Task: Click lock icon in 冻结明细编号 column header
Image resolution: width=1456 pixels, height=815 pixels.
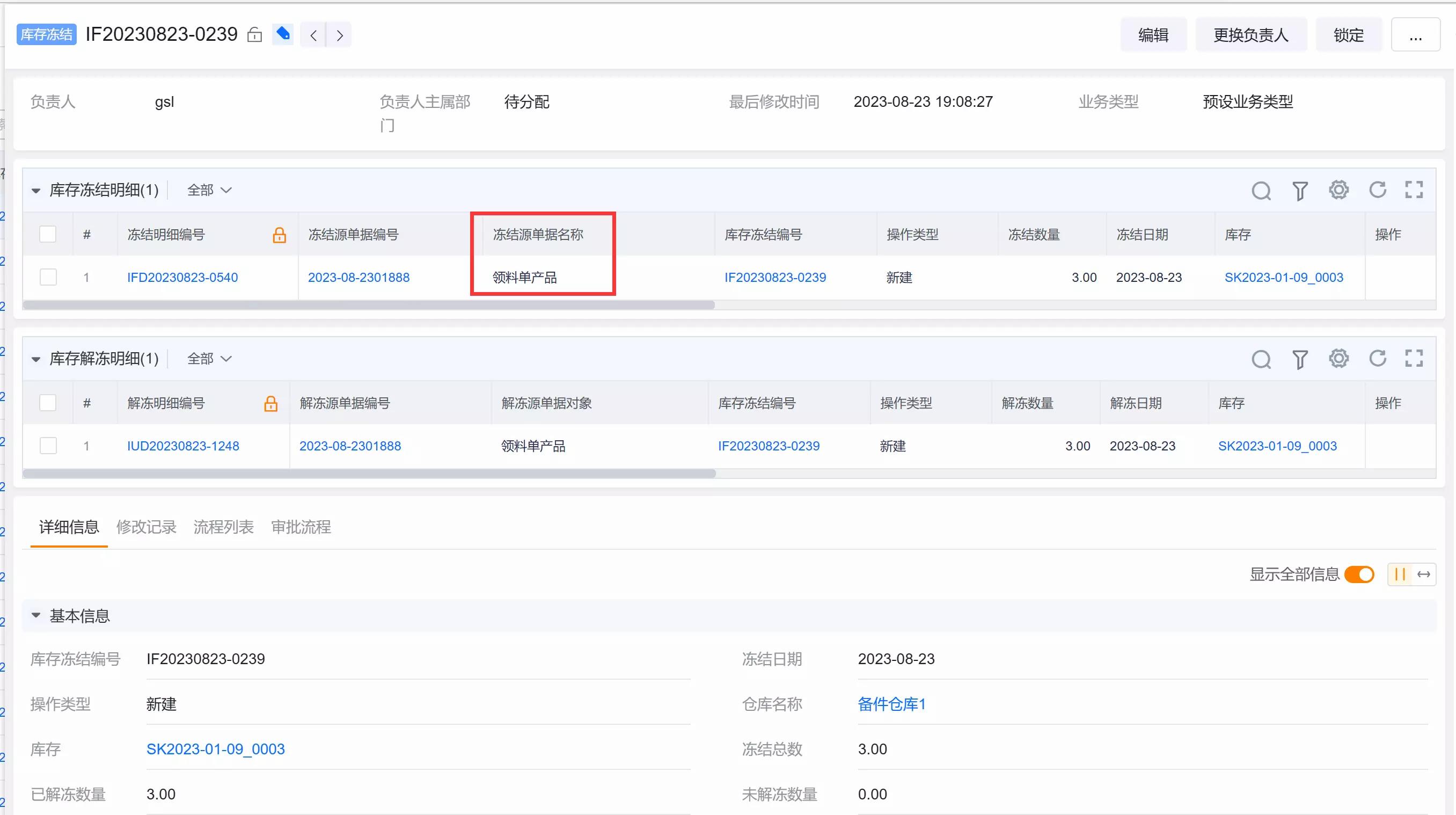Action: tap(279, 235)
